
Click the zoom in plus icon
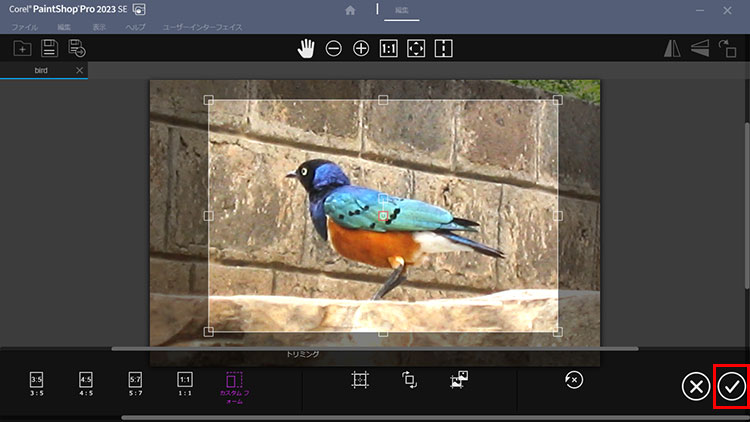(x=361, y=48)
